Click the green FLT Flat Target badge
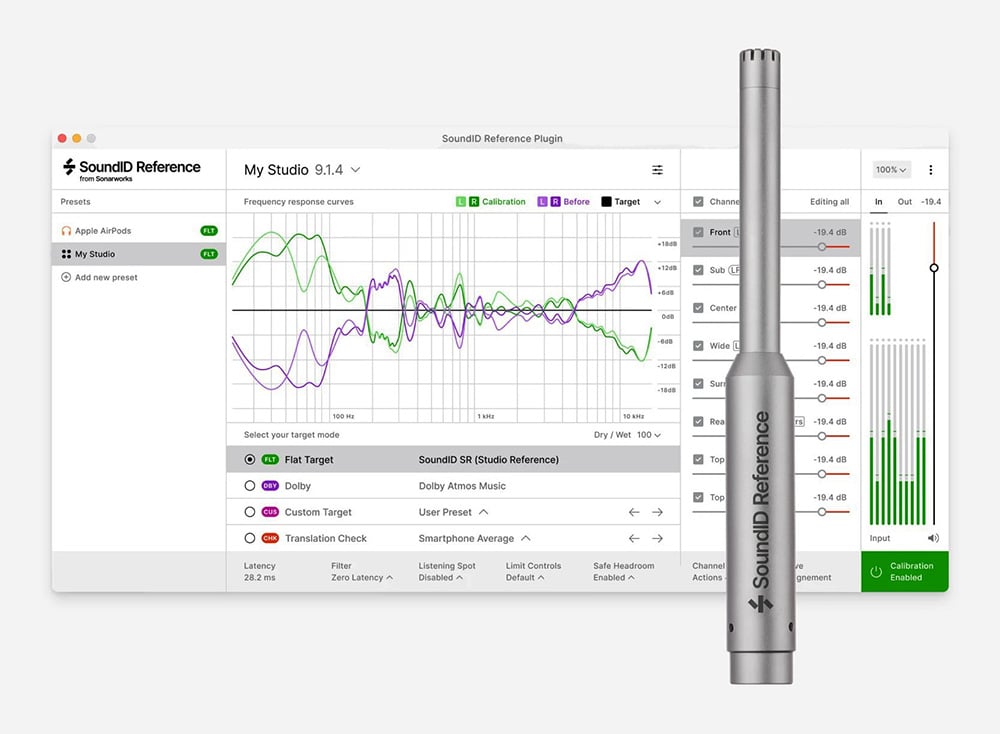This screenshot has width=1000, height=734. (x=270, y=460)
